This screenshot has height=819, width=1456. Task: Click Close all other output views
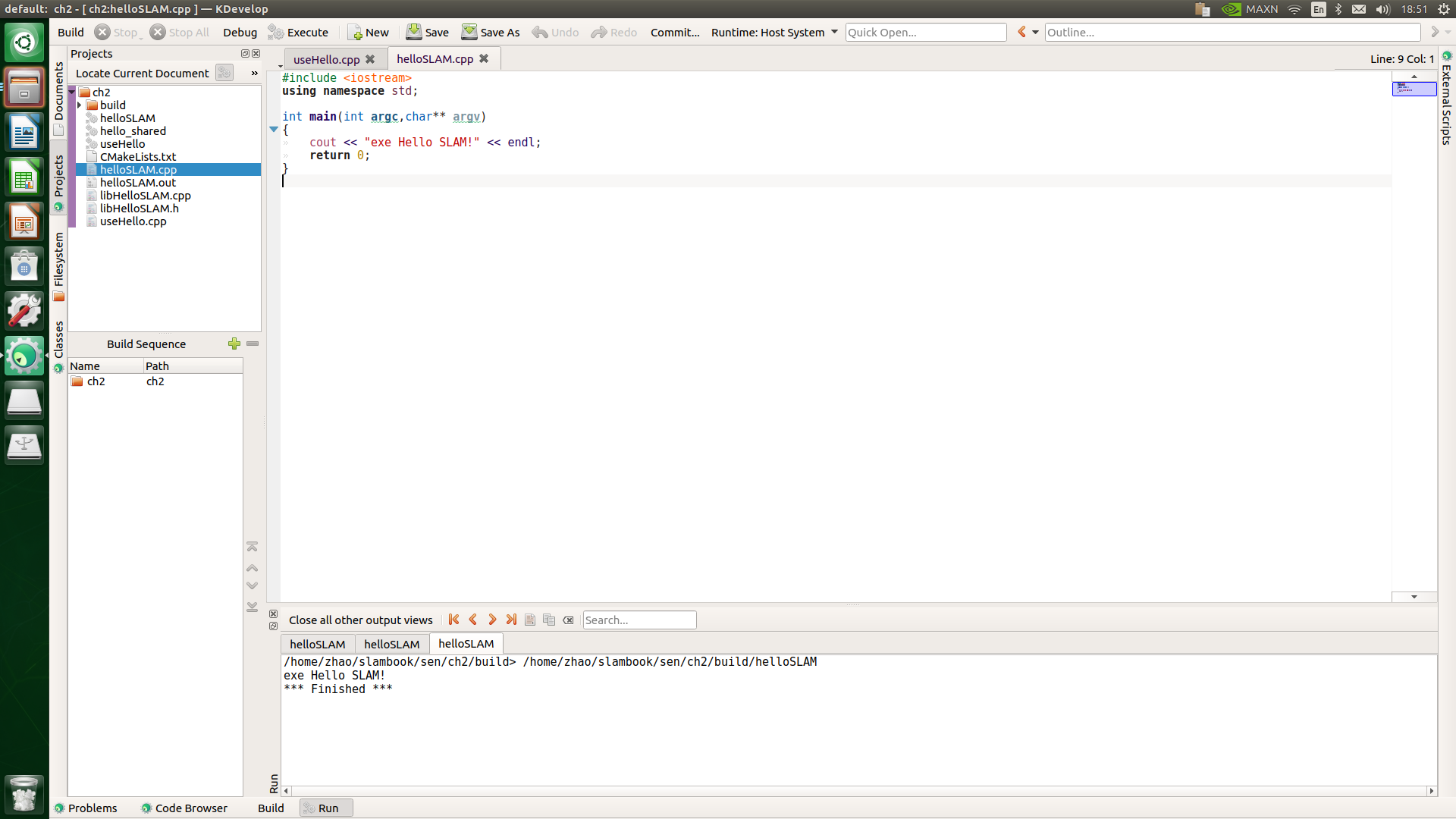[360, 620]
